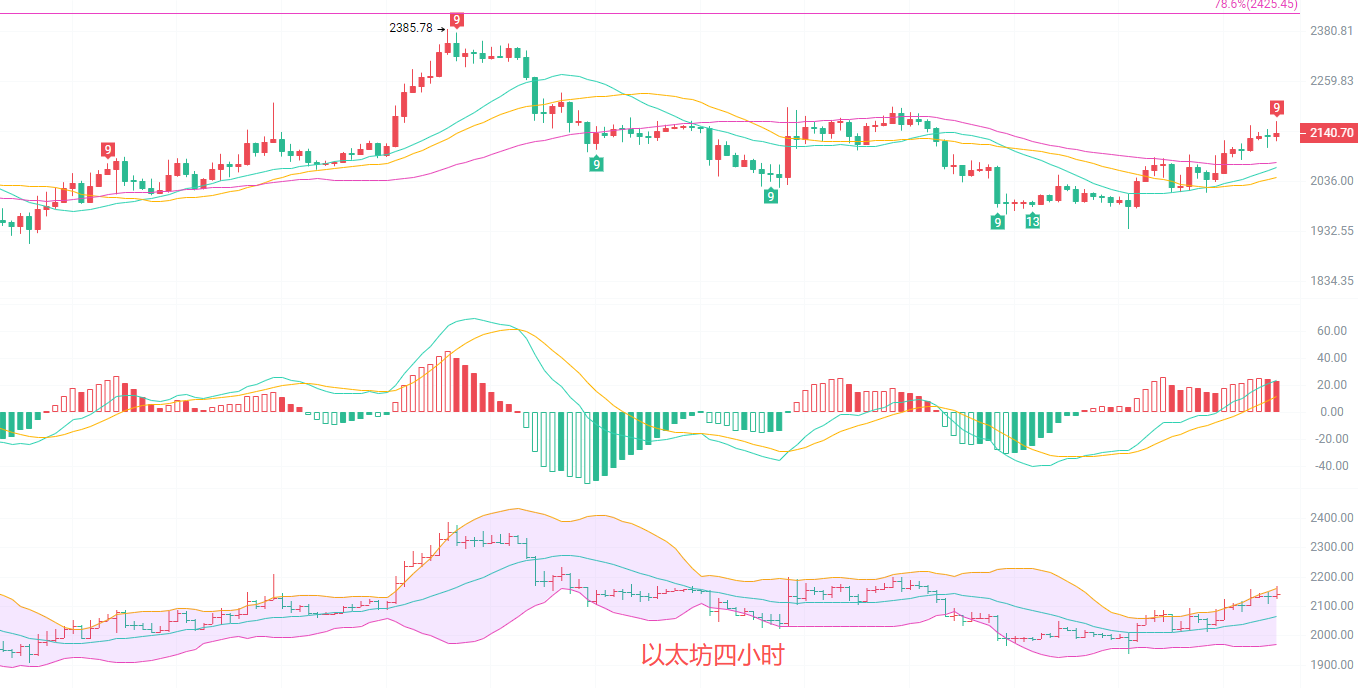
Task: Select the green 13 signal marker
Action: click(1032, 221)
